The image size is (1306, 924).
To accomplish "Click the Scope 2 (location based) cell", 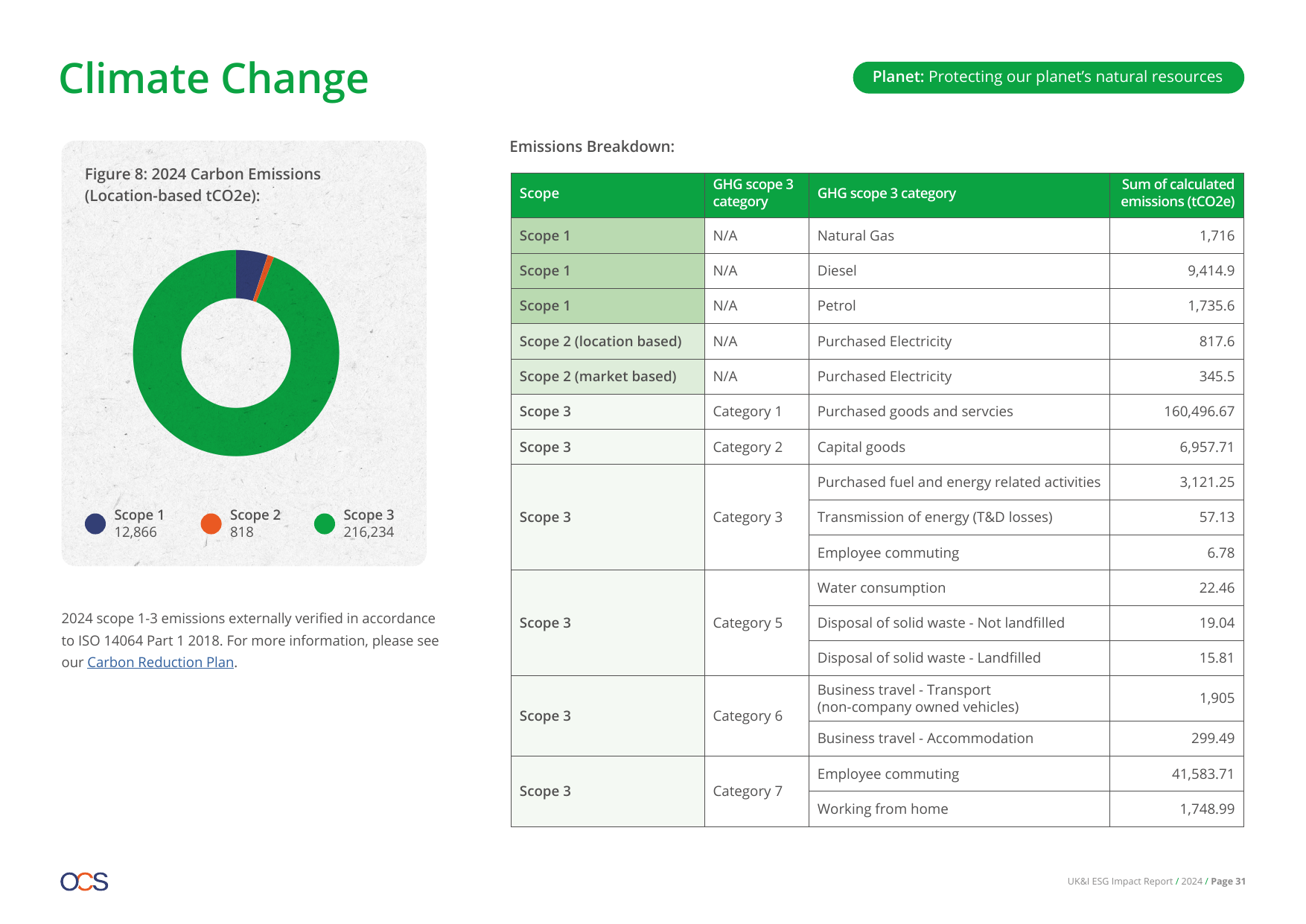I will pyautogui.click(x=608, y=342).
